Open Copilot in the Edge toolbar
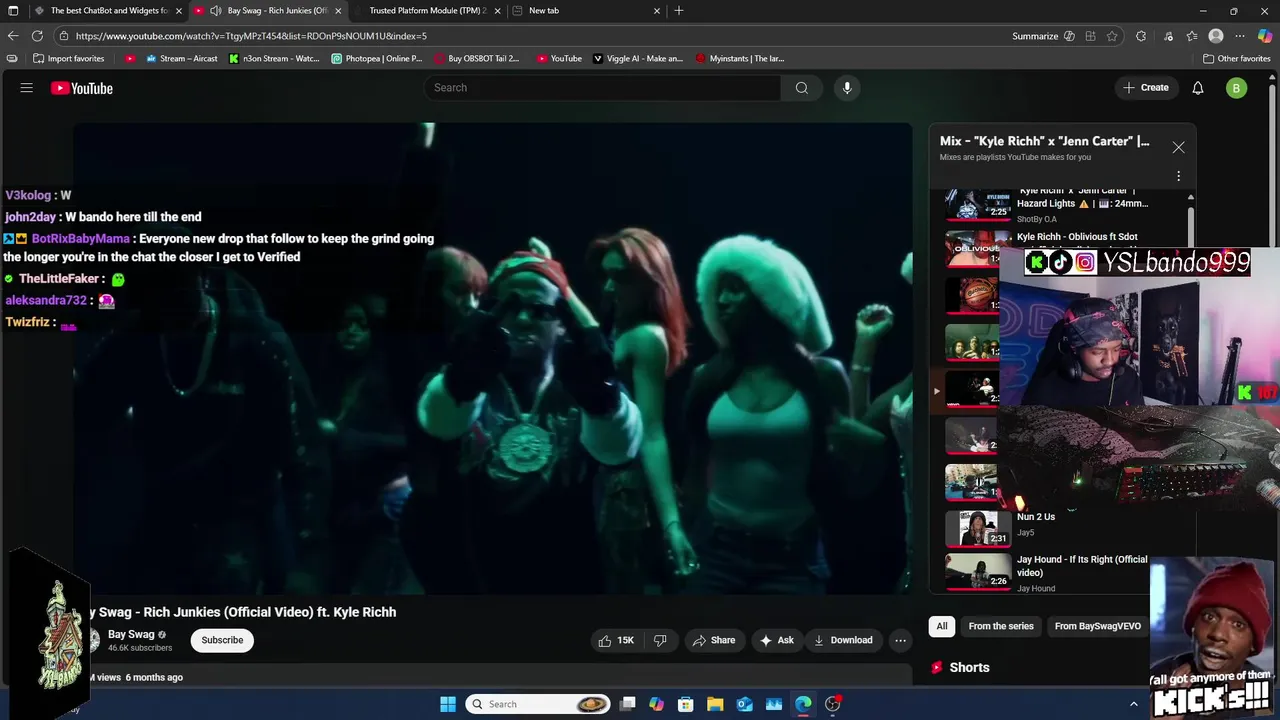 1265,36
